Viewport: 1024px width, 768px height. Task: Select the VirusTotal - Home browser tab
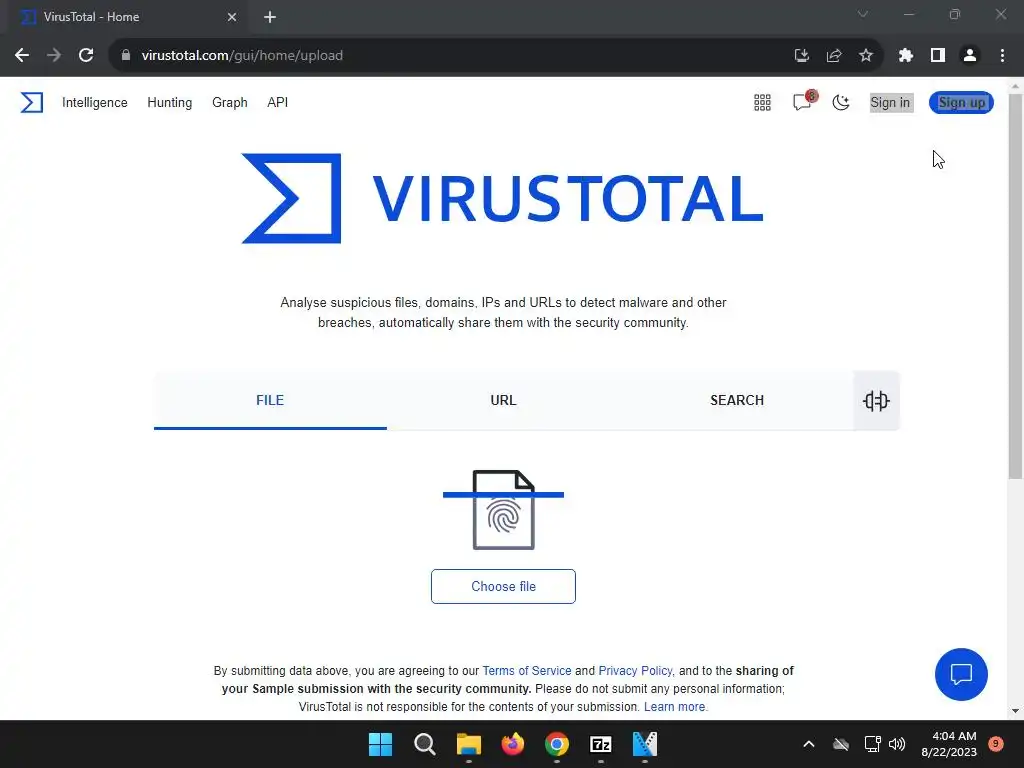click(x=127, y=17)
